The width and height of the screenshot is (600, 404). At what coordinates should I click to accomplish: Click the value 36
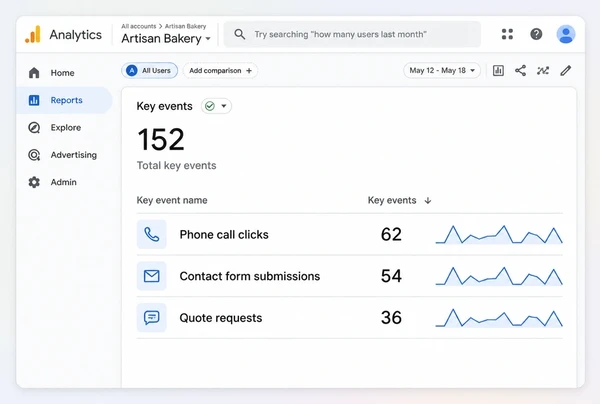(x=391, y=318)
